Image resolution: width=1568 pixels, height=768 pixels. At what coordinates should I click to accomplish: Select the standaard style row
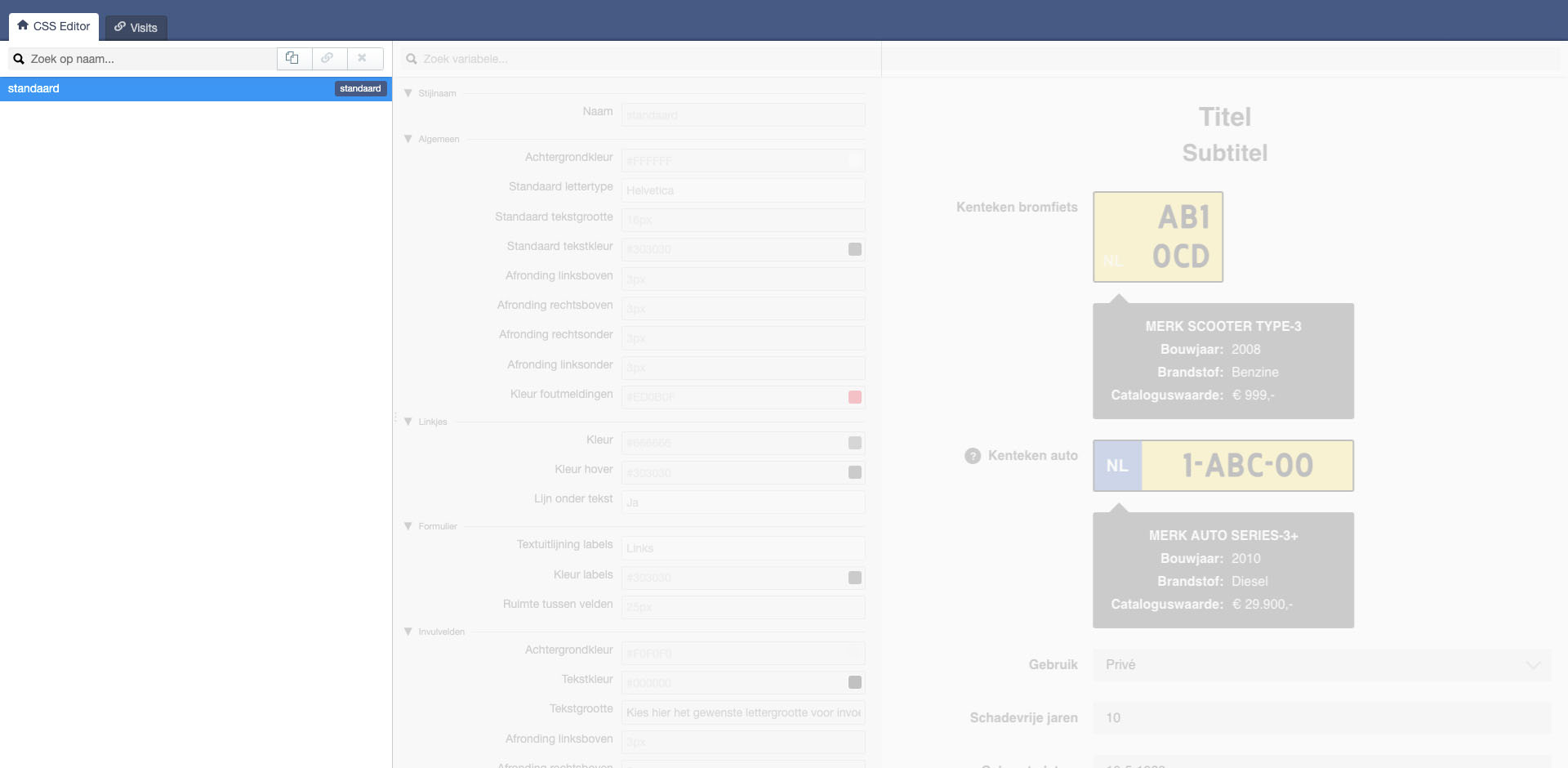click(x=196, y=88)
